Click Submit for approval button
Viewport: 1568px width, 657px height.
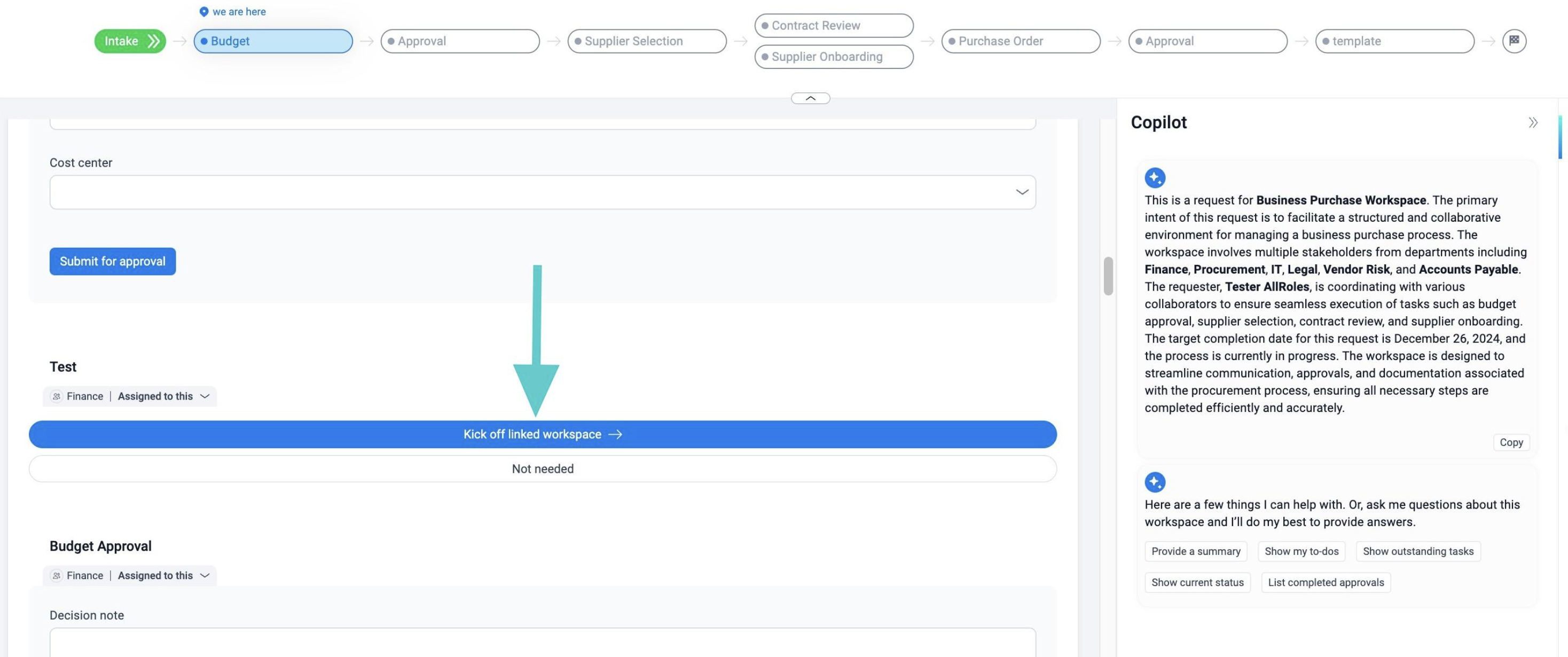tap(113, 261)
